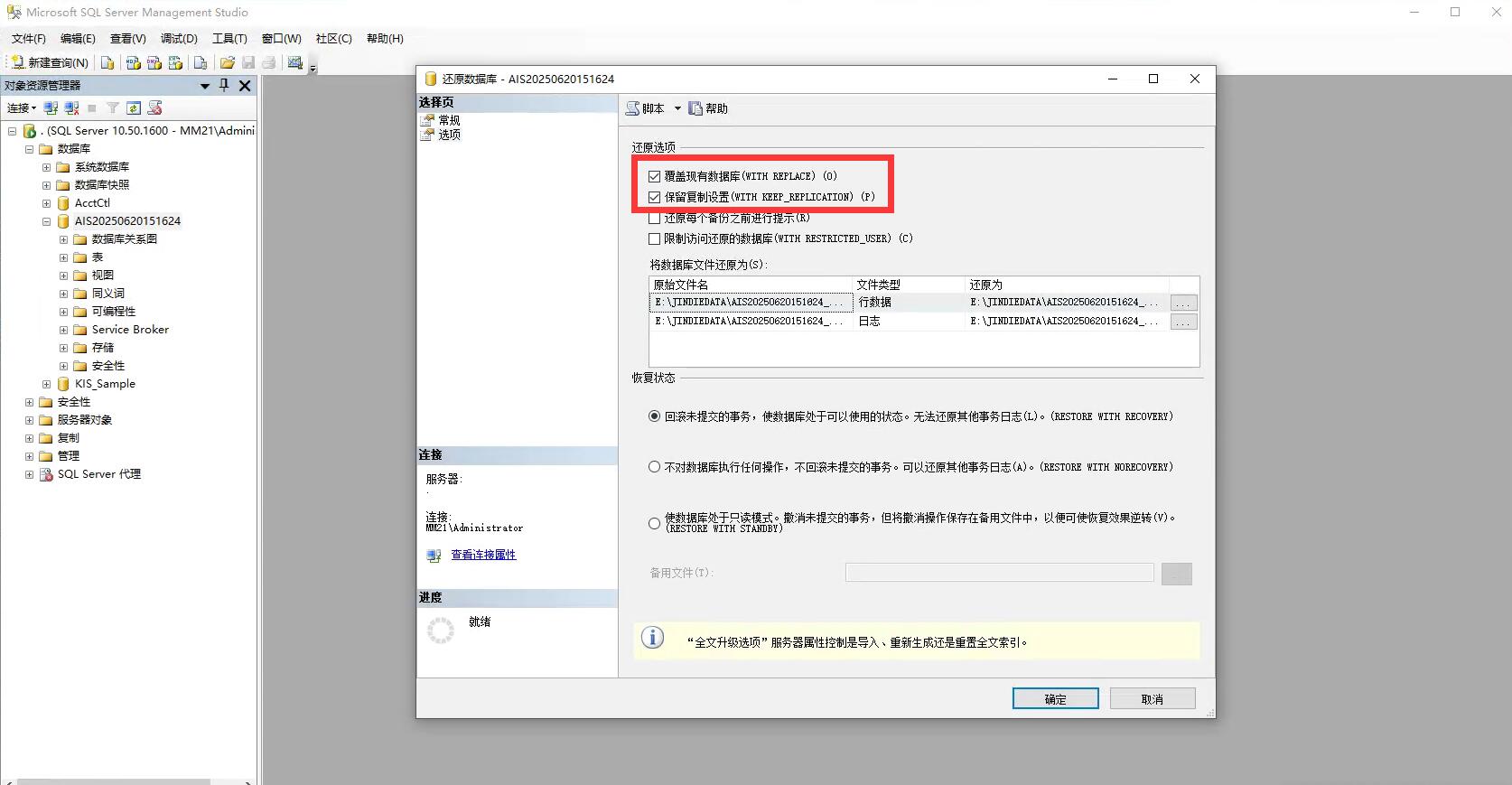Check 限制访问还原的数据库 RESTRICTED_USER checkbox

[654, 238]
